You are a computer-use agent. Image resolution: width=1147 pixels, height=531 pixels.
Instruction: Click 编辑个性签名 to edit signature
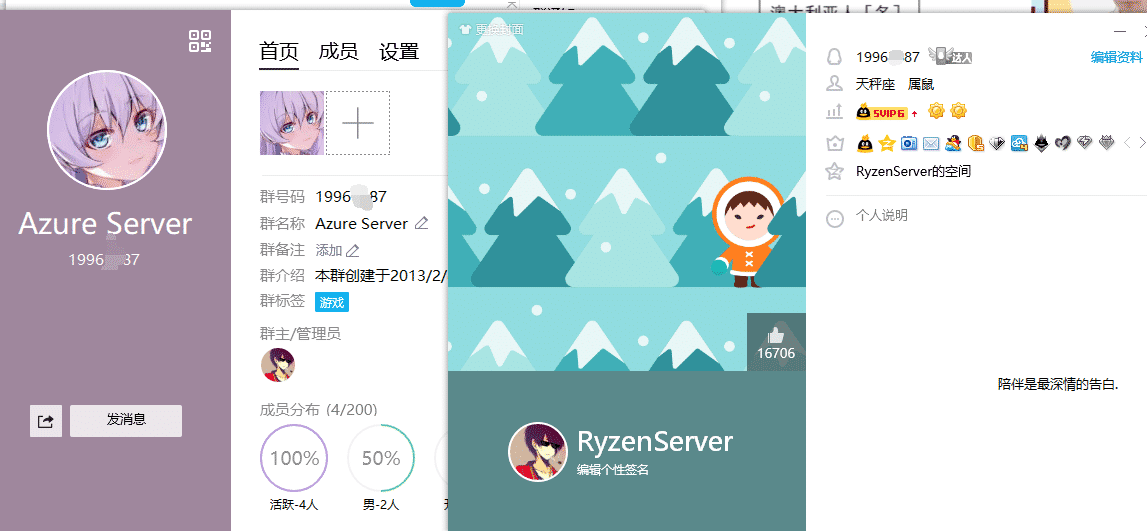(x=613, y=470)
